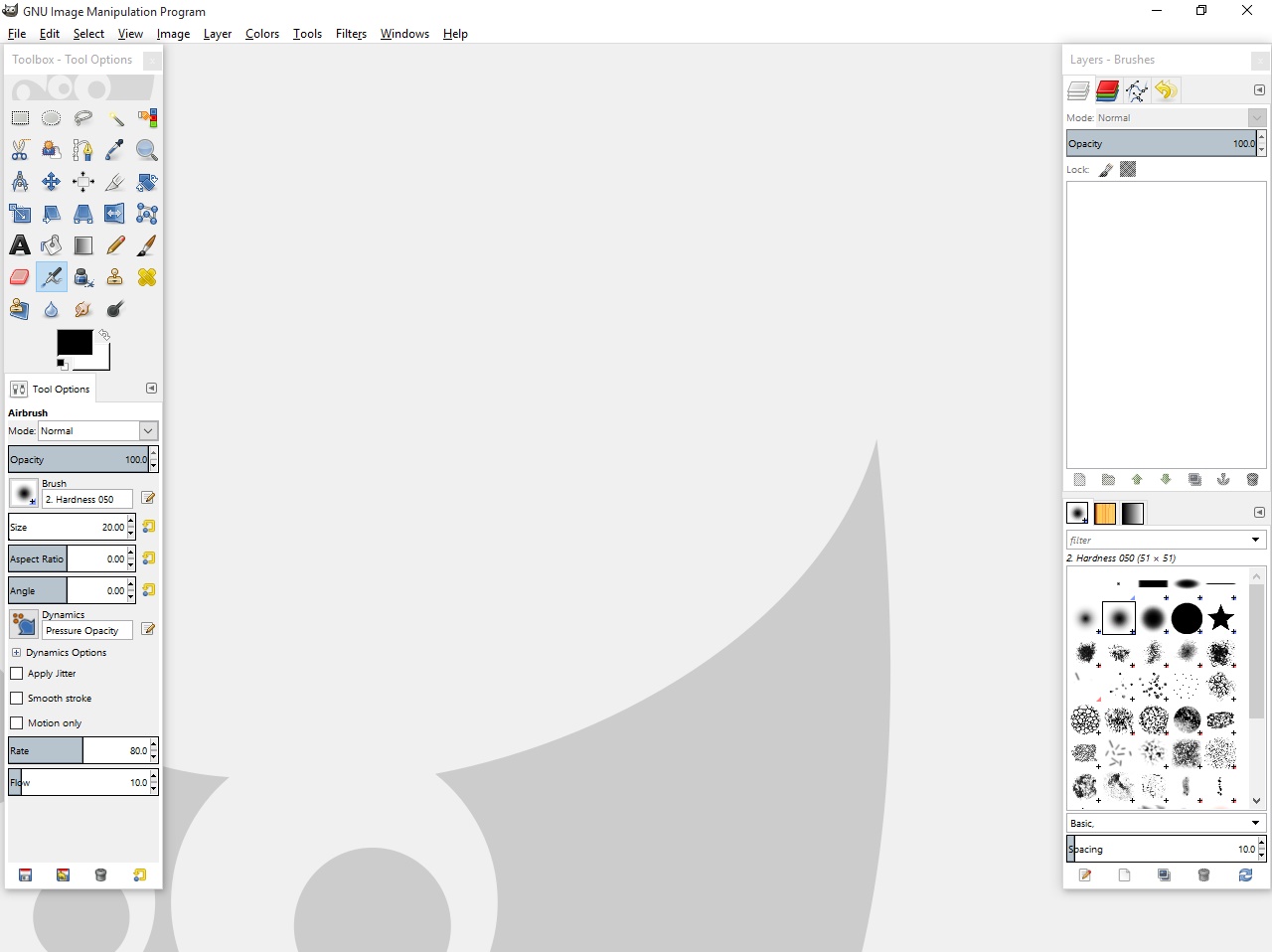The image size is (1272, 952).
Task: Select the Rotate tool
Action: (x=147, y=182)
